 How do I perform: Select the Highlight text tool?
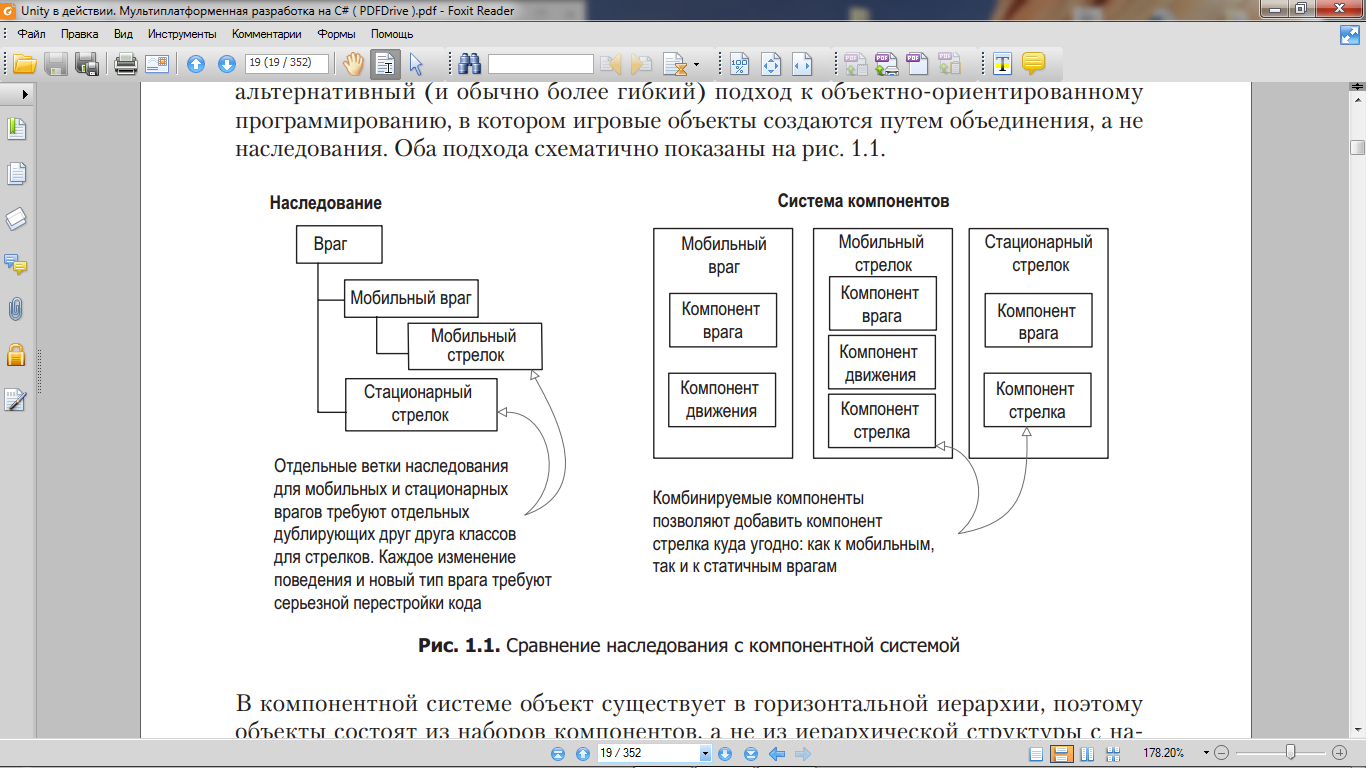[1002, 64]
